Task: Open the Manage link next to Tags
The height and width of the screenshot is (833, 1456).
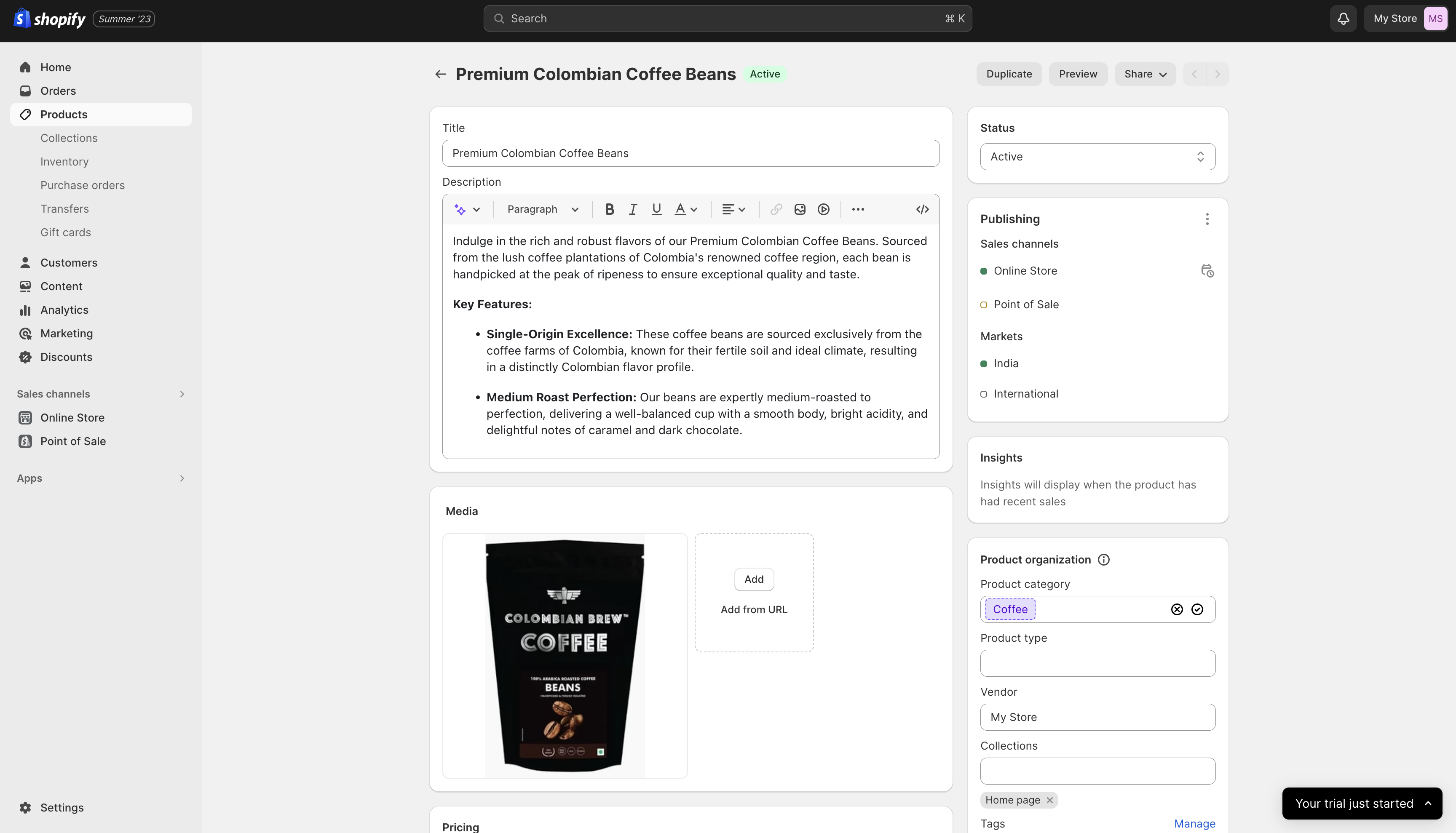Action: pos(1194,823)
